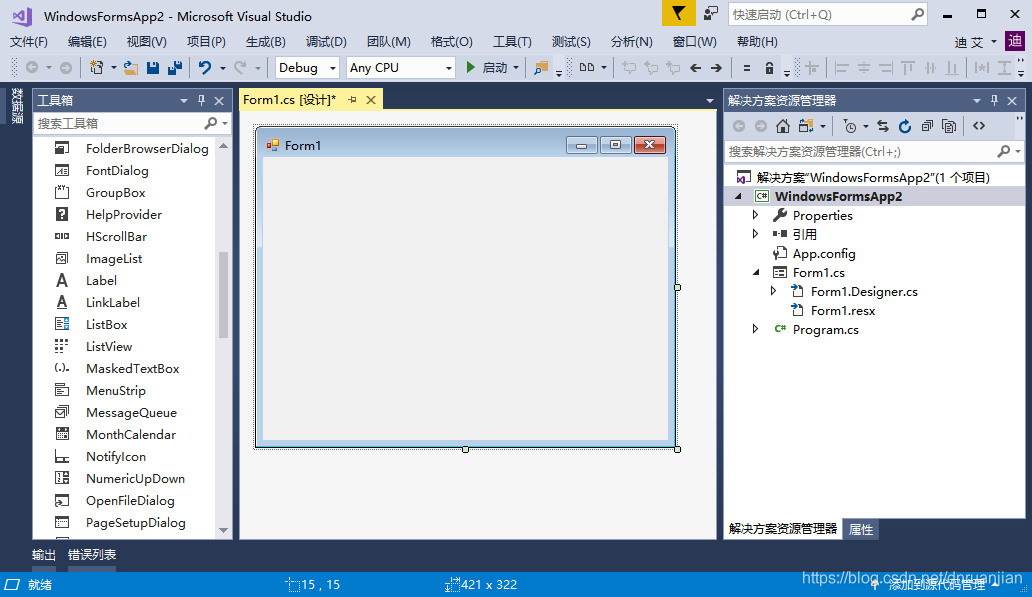The height and width of the screenshot is (597, 1032).
Task: Refresh the Solution Explorer
Action: coord(905,126)
